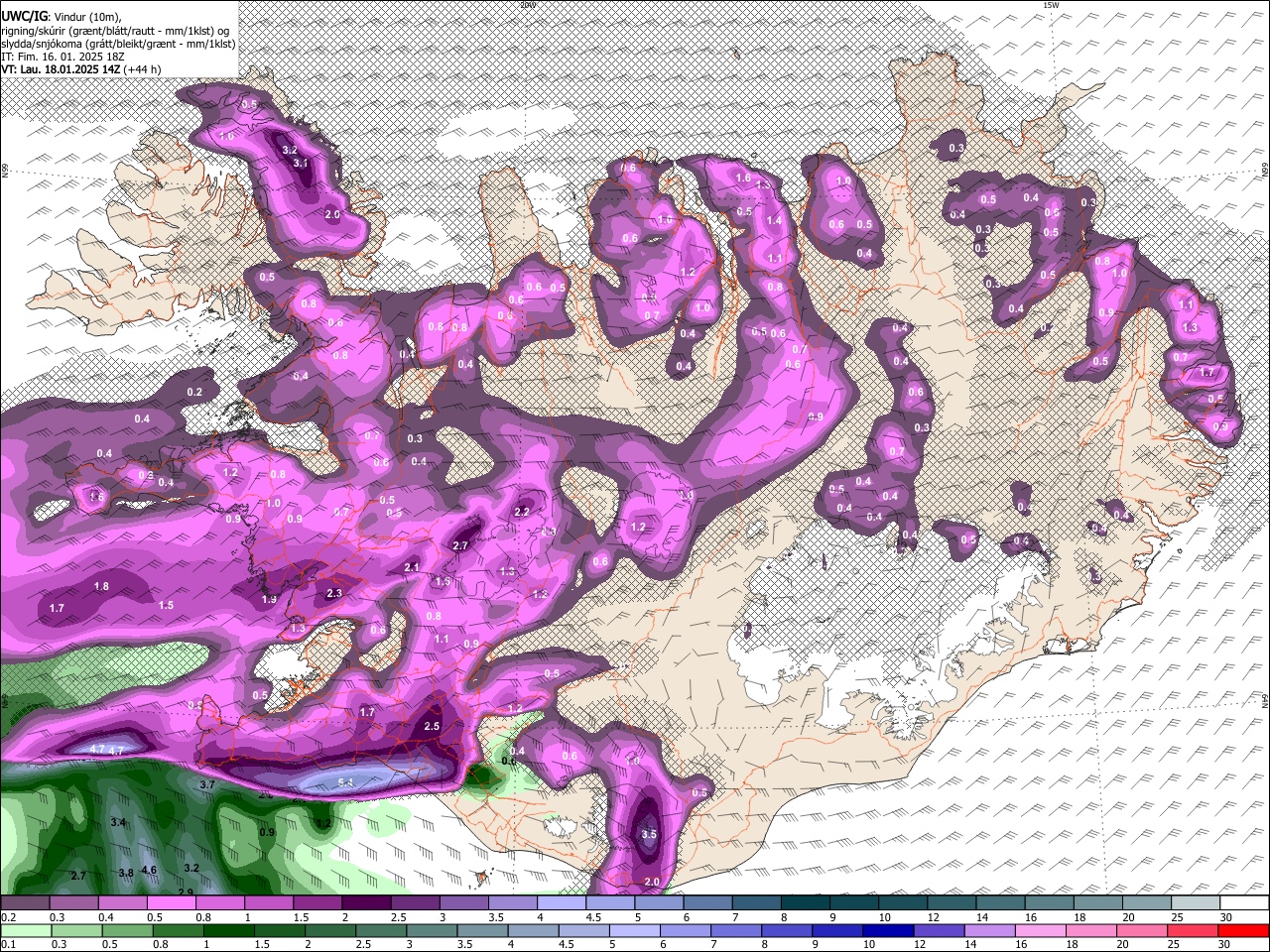Pick the palest green 0.1–0.3 rain legend swatch
Image resolution: width=1270 pixels, height=952 pixels.
click(26, 930)
